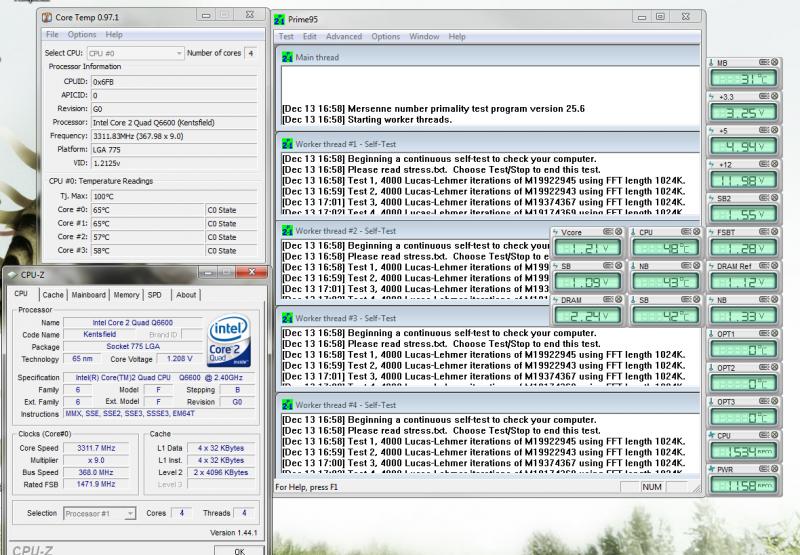Open settings icon on SB 1.09V gadget
This screenshot has height=555, width=800.
click(x=608, y=266)
